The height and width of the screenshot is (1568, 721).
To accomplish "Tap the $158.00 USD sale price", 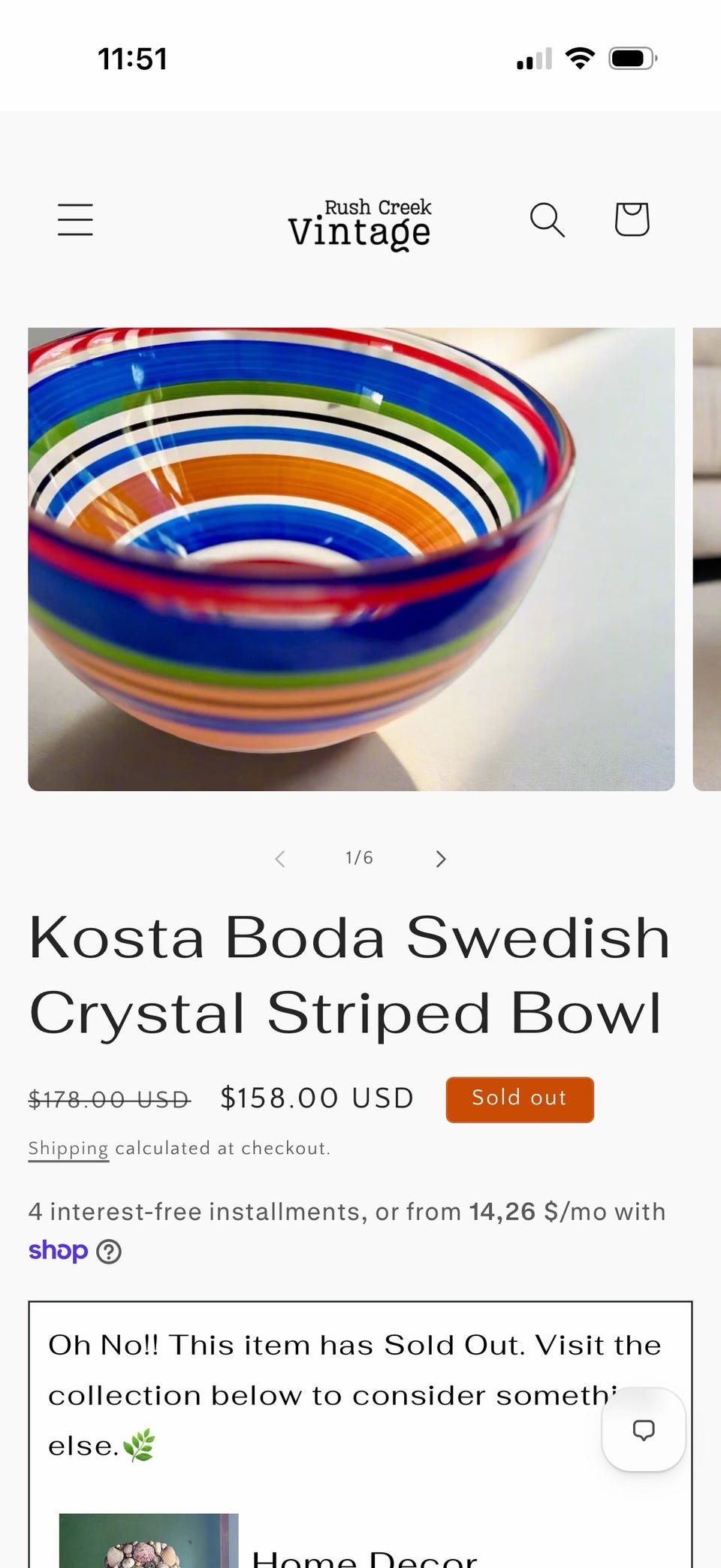I will [x=317, y=1098].
